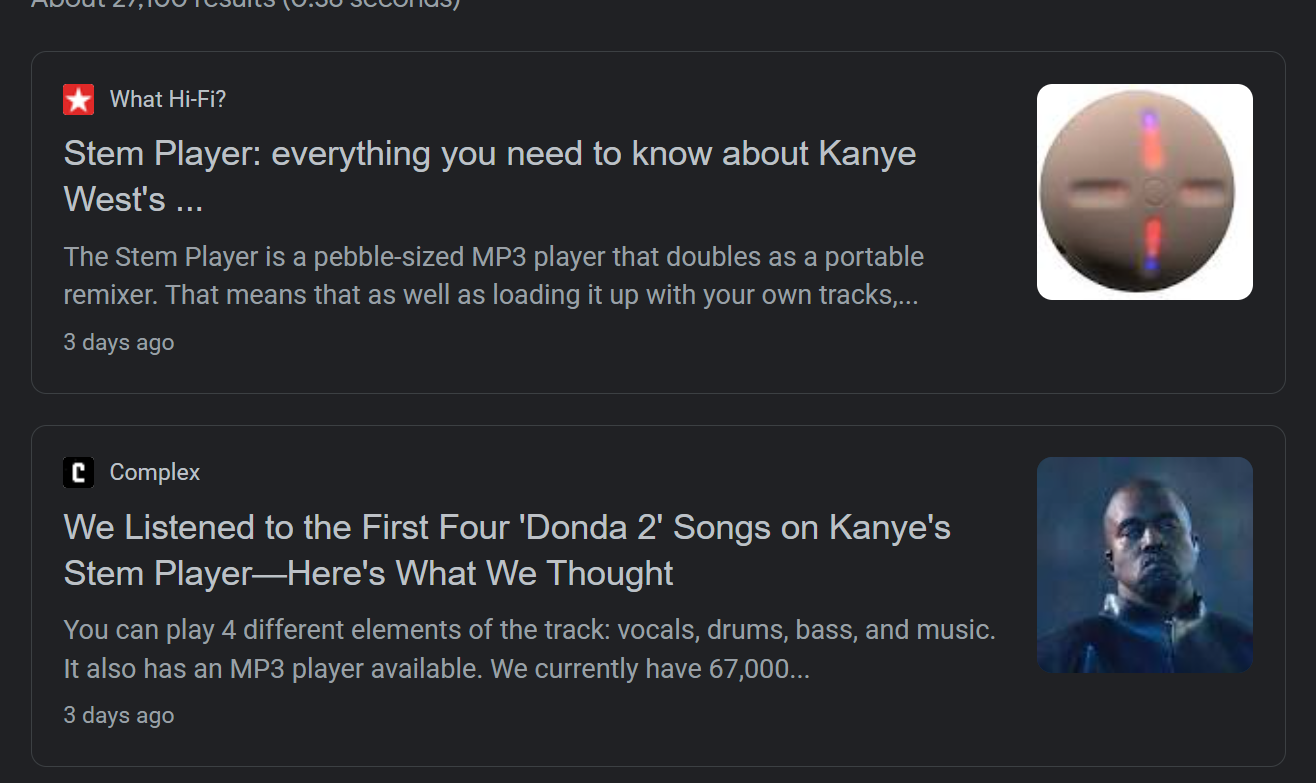Open the 'We Listened to the First Four' headline
Image resolution: width=1316 pixels, height=783 pixels.
tap(507, 527)
